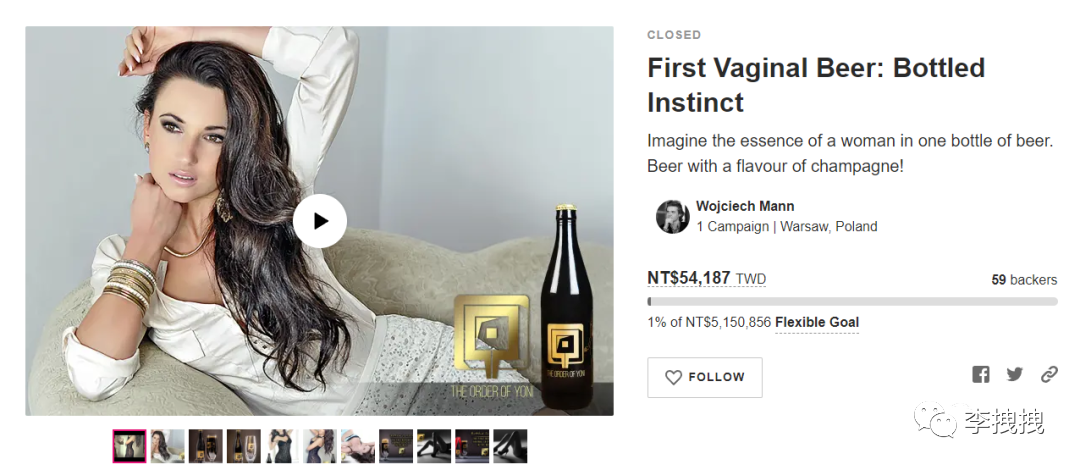Share campaign on Facebook
This screenshot has width=1080, height=470.
tap(981, 375)
